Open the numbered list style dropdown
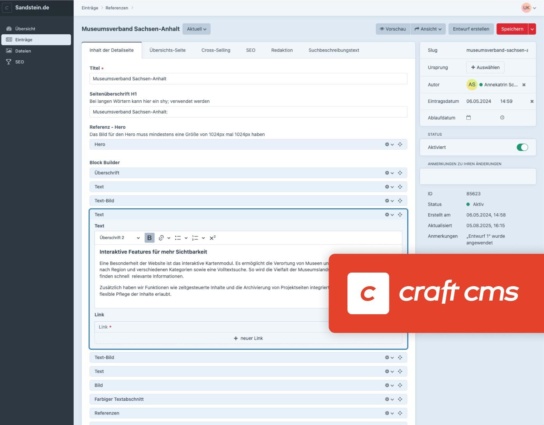Screen dimensions: 544x425 (x=203, y=238)
